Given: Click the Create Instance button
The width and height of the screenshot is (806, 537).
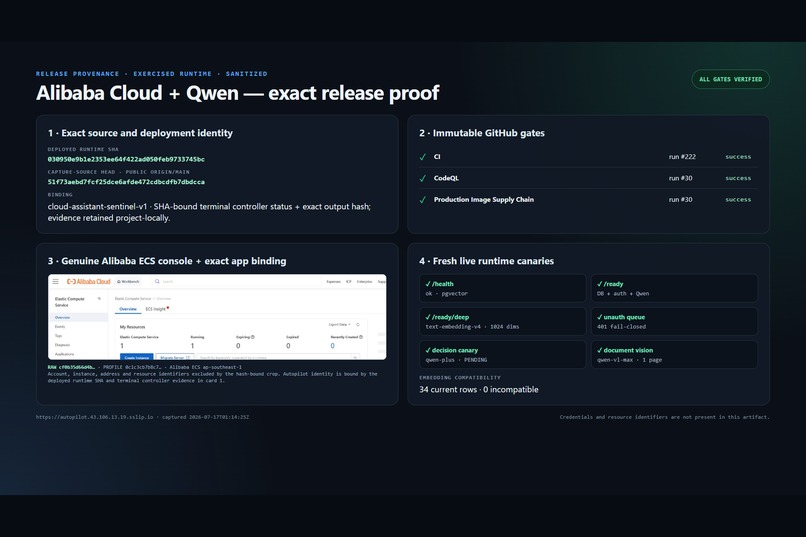Looking at the screenshot, I should point(137,357).
